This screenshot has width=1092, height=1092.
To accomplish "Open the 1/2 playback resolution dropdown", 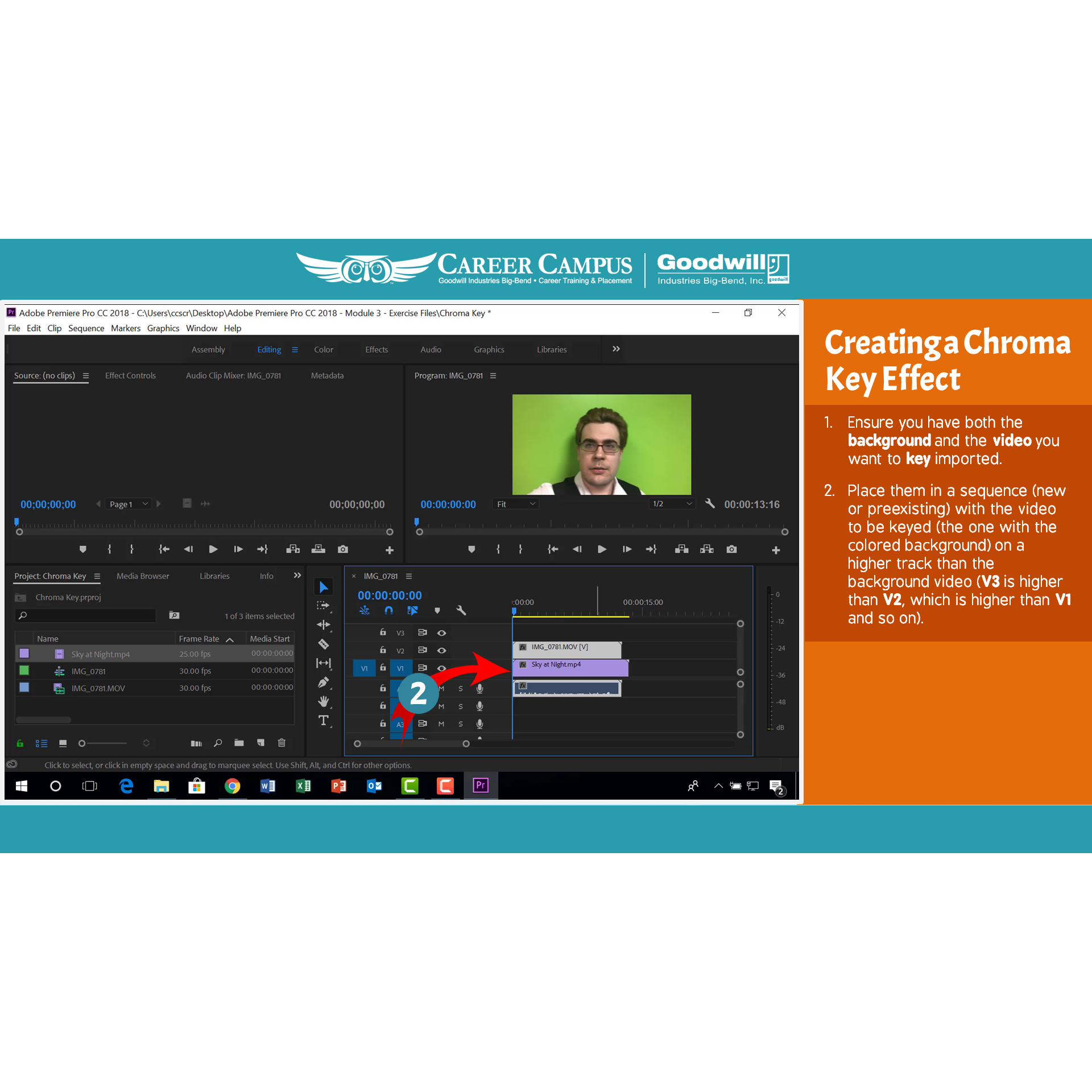I will click(672, 504).
